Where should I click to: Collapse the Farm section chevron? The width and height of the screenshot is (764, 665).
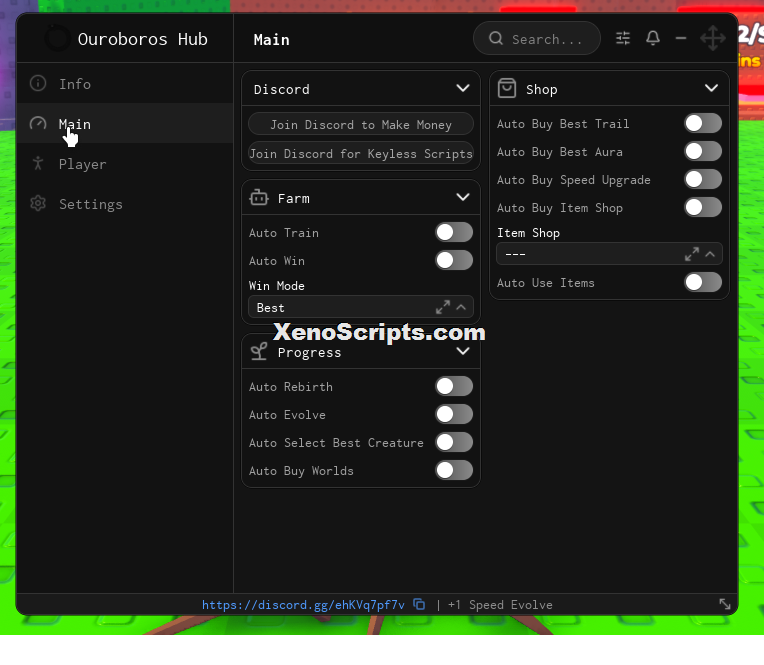(463, 197)
